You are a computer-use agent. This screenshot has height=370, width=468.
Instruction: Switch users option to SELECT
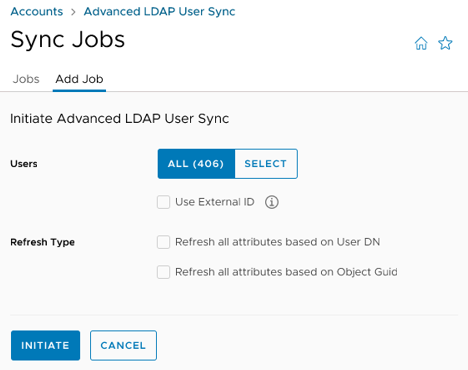tap(266, 164)
